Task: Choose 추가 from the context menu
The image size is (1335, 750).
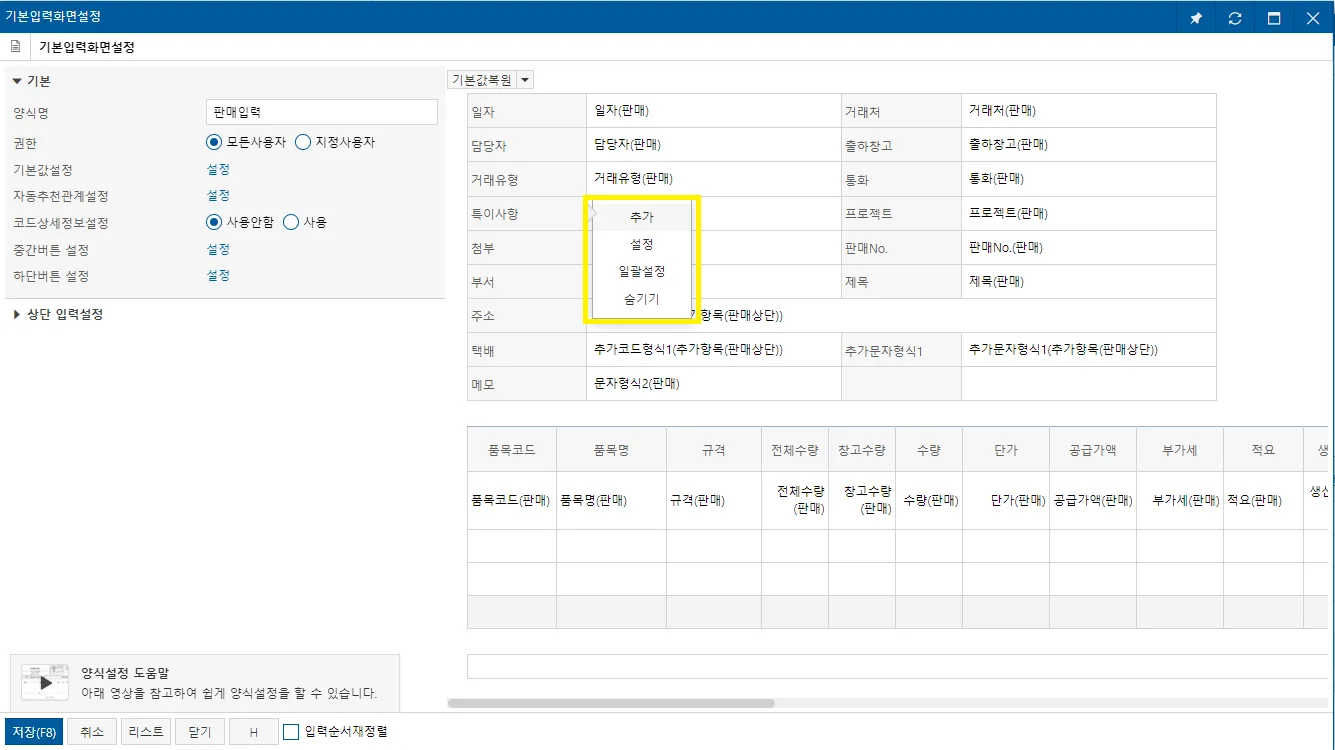Action: (x=642, y=217)
